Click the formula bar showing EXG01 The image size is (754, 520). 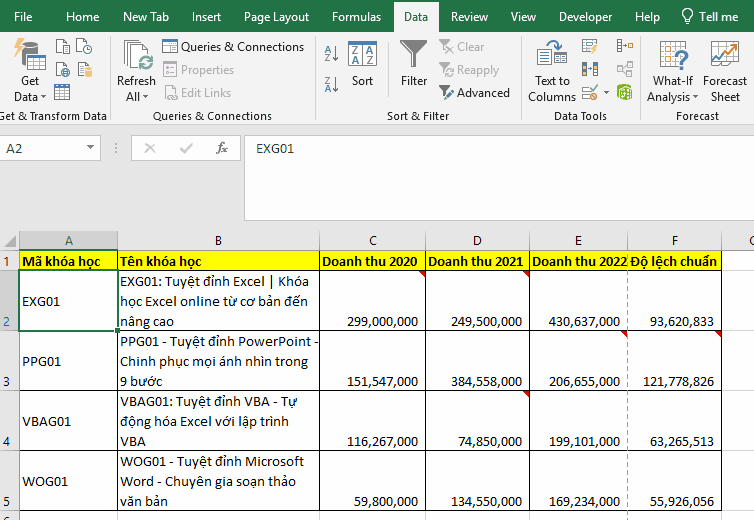499,178
